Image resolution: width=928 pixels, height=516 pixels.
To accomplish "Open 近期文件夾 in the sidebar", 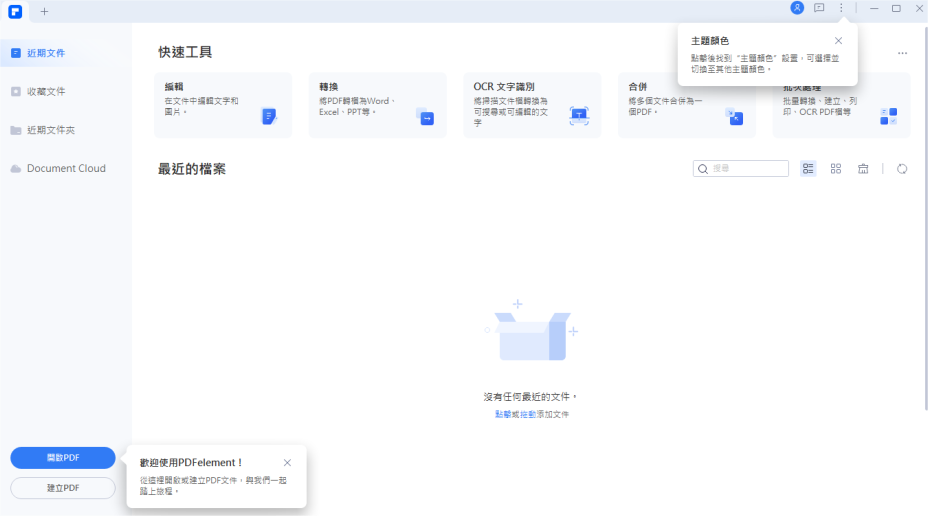I will (50, 130).
